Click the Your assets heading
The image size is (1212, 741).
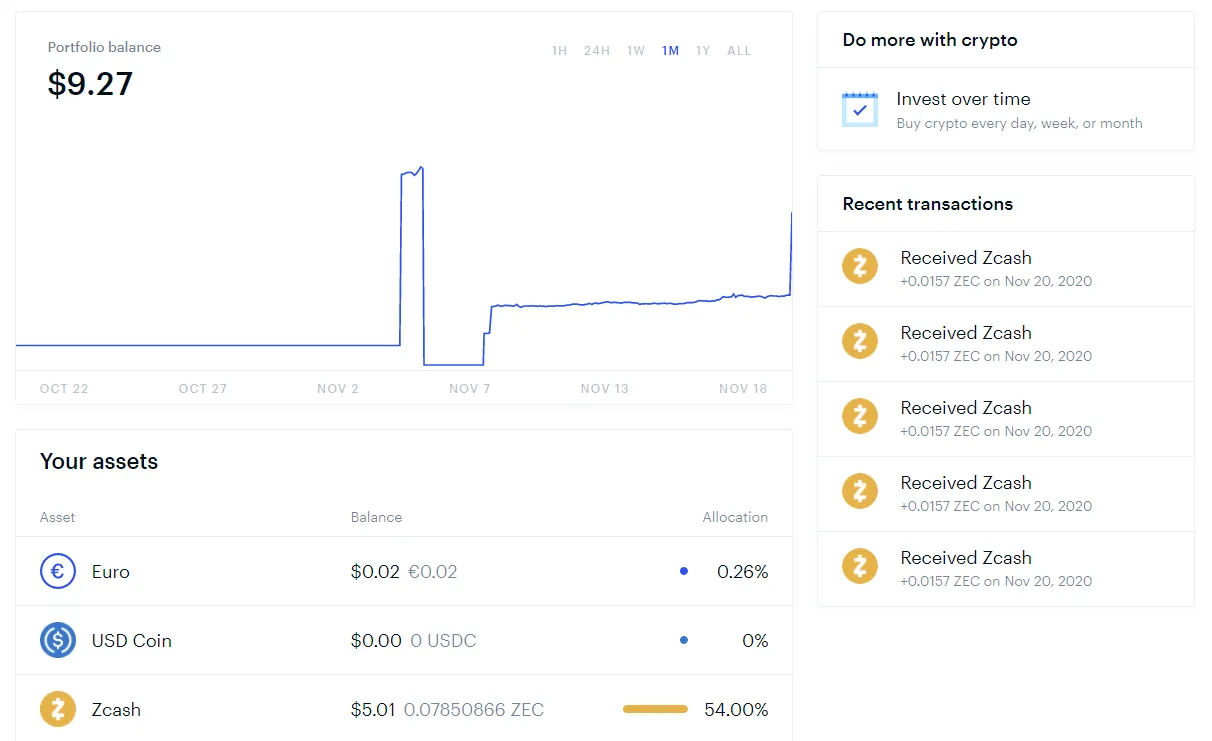tap(99, 462)
